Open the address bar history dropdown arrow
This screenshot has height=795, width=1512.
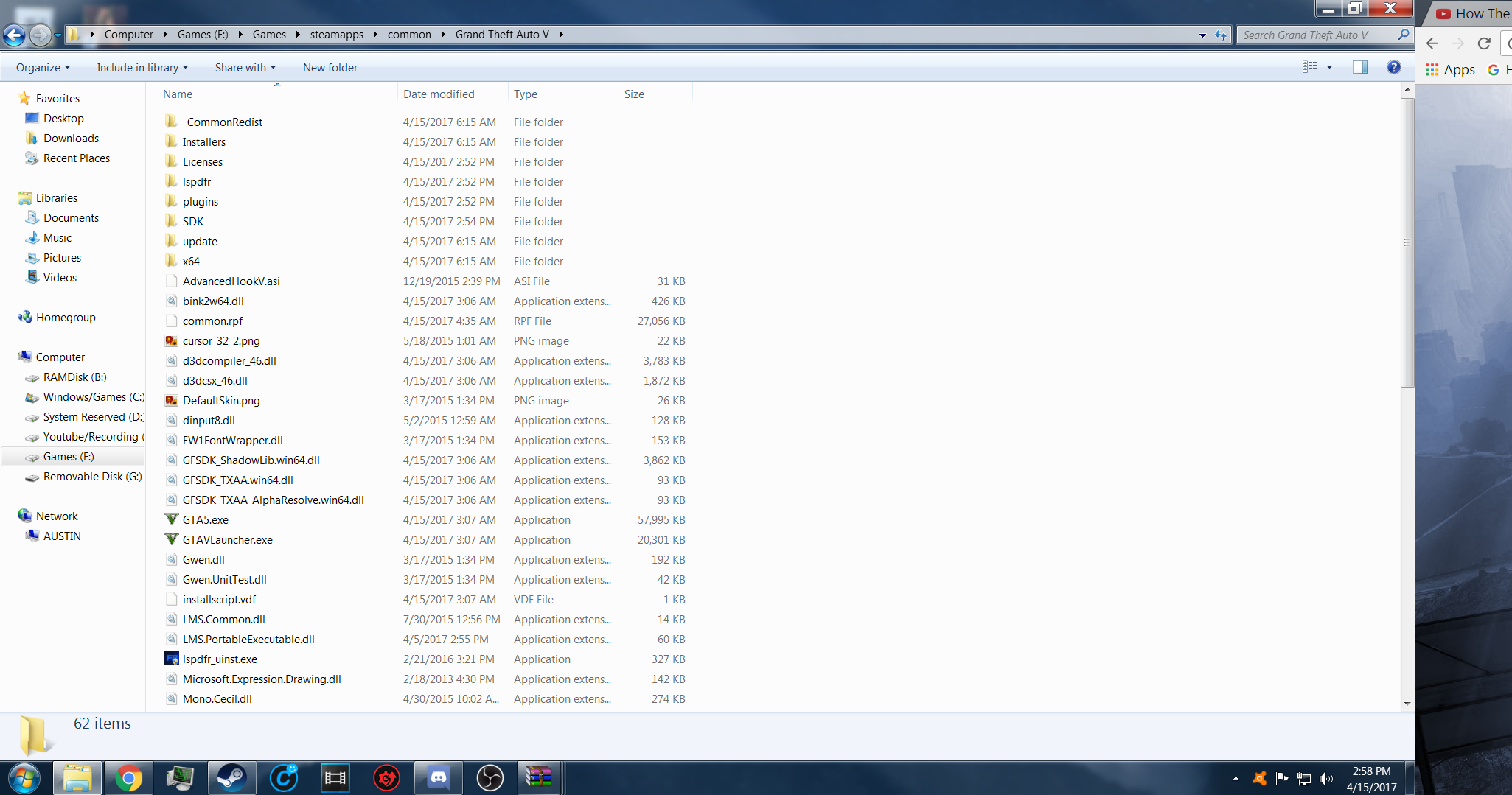[x=1202, y=35]
